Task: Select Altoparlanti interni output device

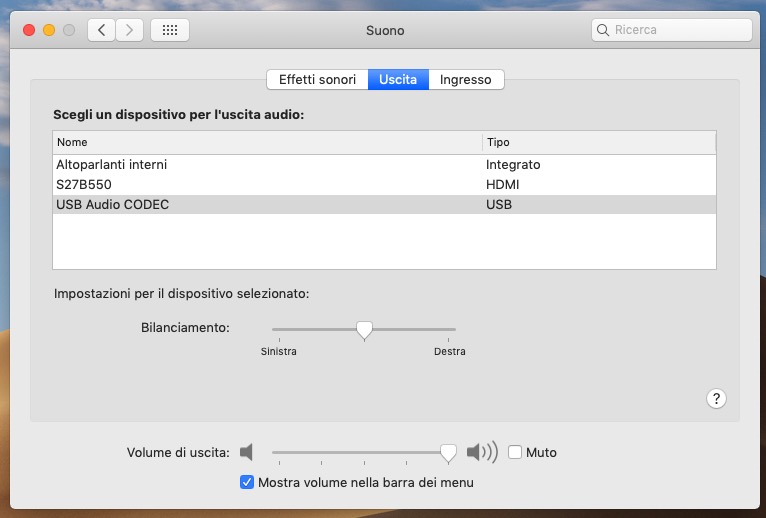Action: click(112, 164)
